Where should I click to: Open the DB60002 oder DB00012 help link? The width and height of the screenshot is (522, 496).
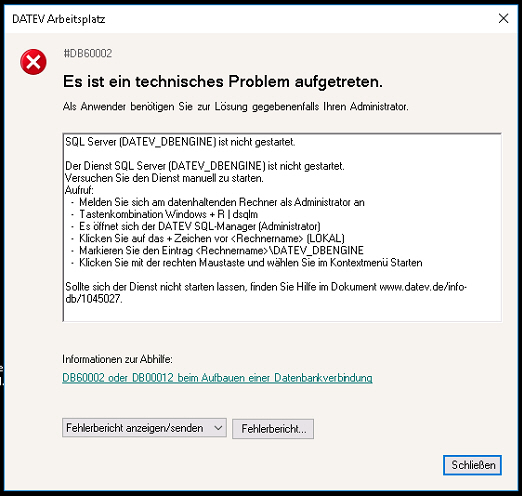tap(217, 378)
